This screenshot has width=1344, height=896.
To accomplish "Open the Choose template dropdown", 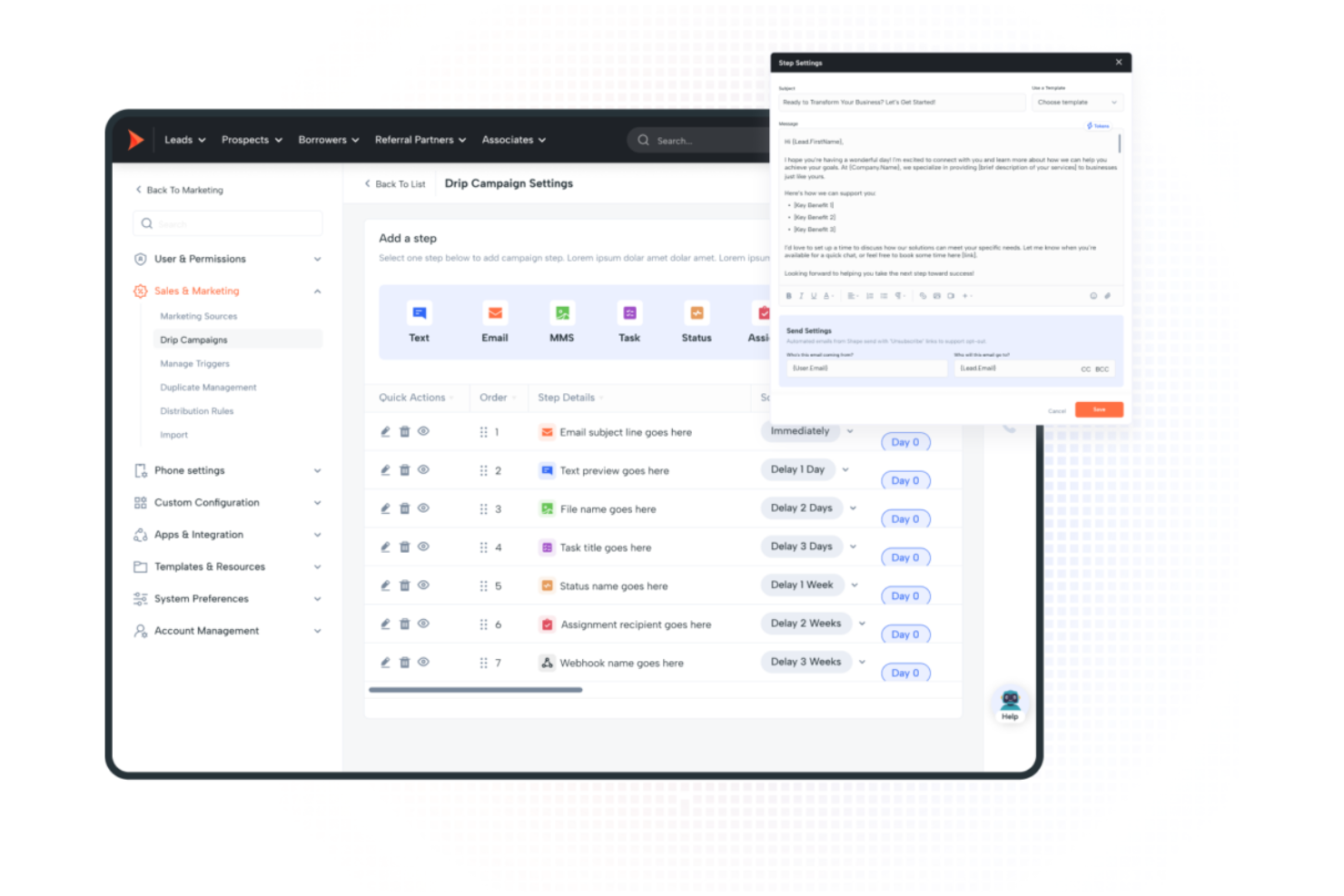I will (1076, 103).
